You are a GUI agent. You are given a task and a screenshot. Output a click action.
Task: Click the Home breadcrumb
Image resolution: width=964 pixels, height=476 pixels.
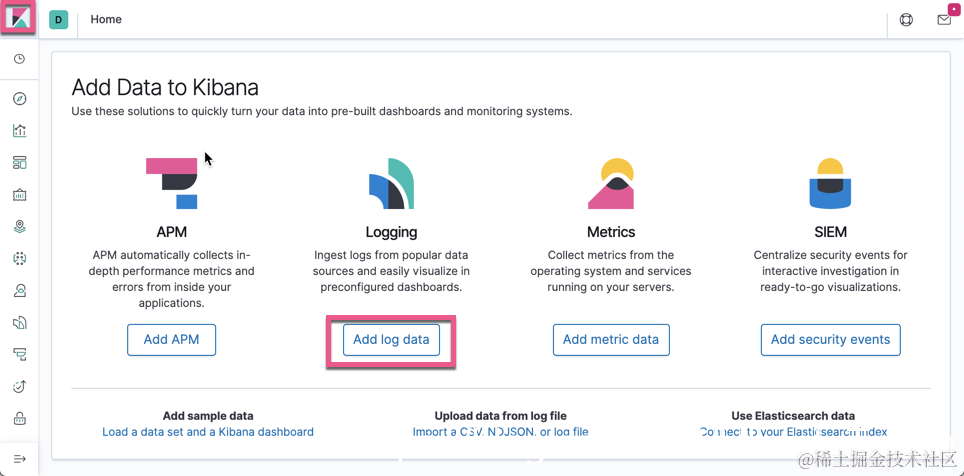click(106, 20)
